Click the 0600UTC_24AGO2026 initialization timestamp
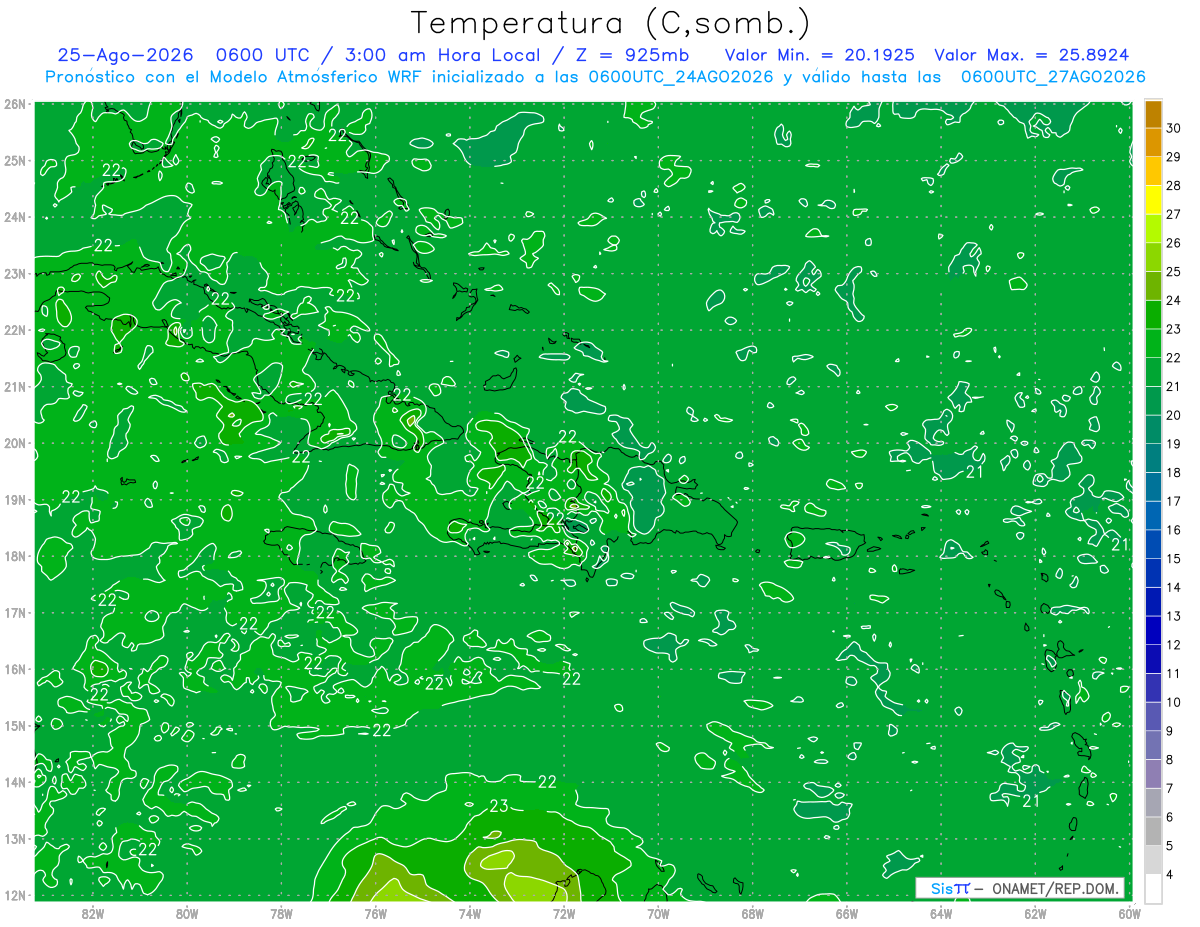This screenshot has width=1200, height=927. pyautogui.click(x=681, y=76)
